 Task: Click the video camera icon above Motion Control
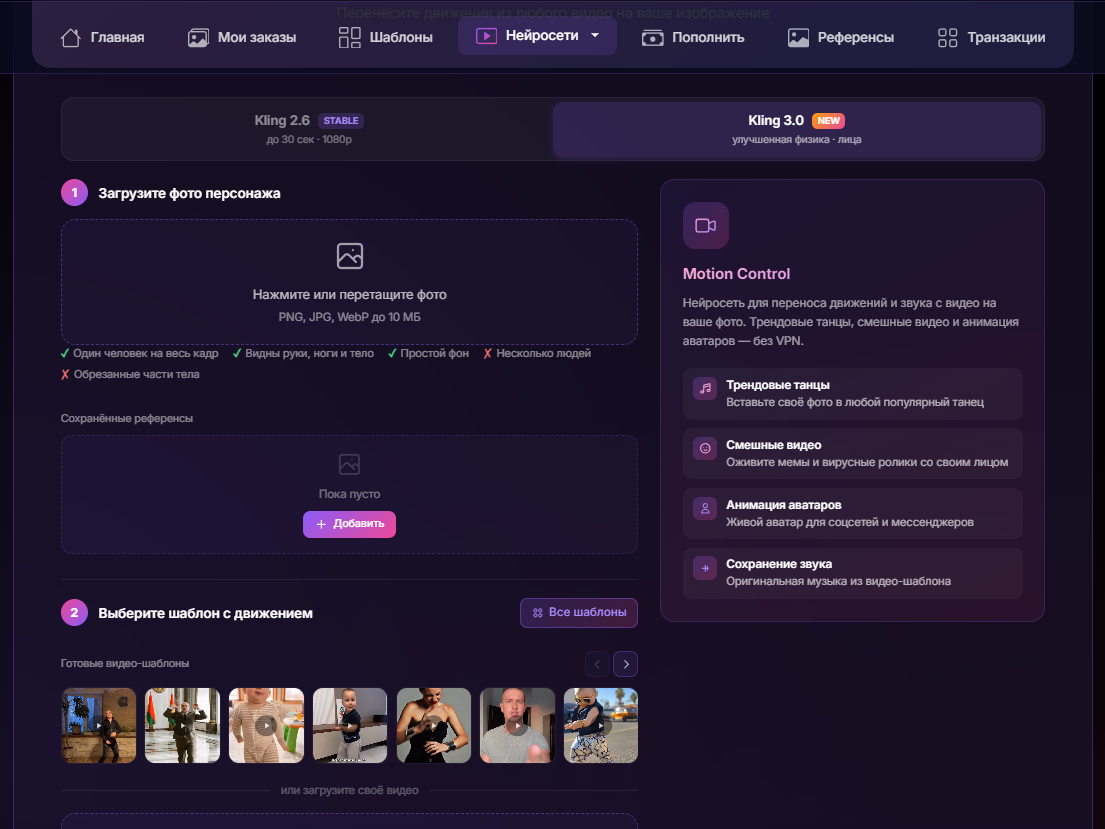pyautogui.click(x=705, y=226)
